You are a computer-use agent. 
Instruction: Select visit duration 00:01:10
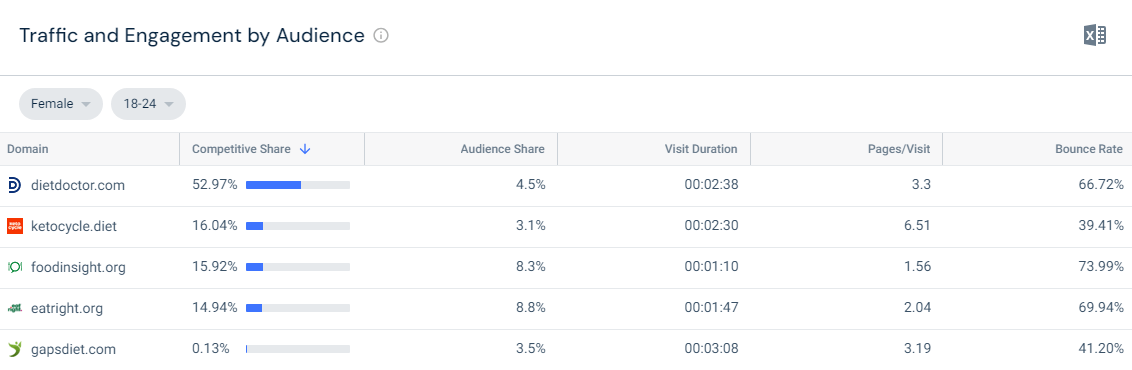point(711,268)
